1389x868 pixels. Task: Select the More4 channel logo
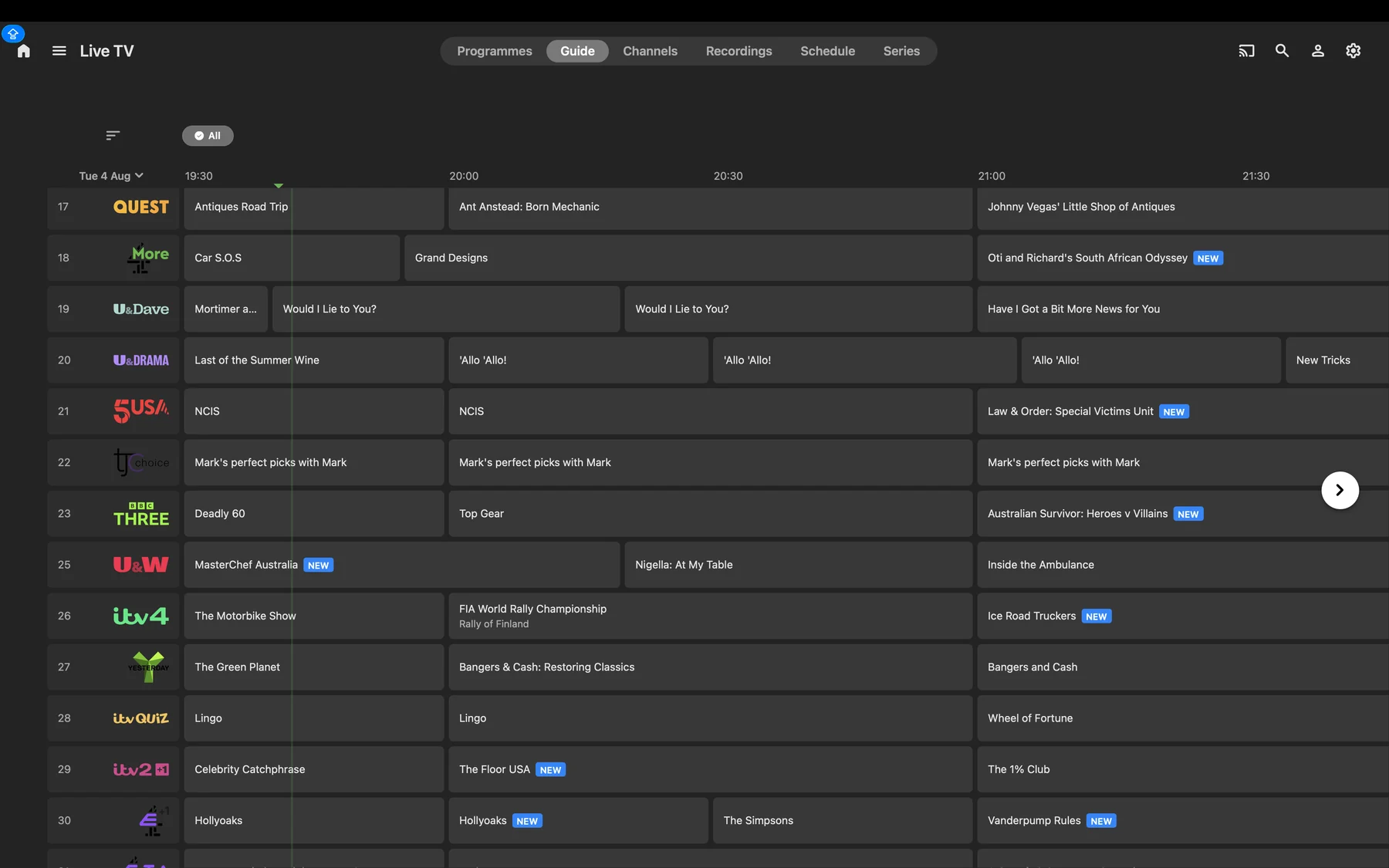coord(148,258)
